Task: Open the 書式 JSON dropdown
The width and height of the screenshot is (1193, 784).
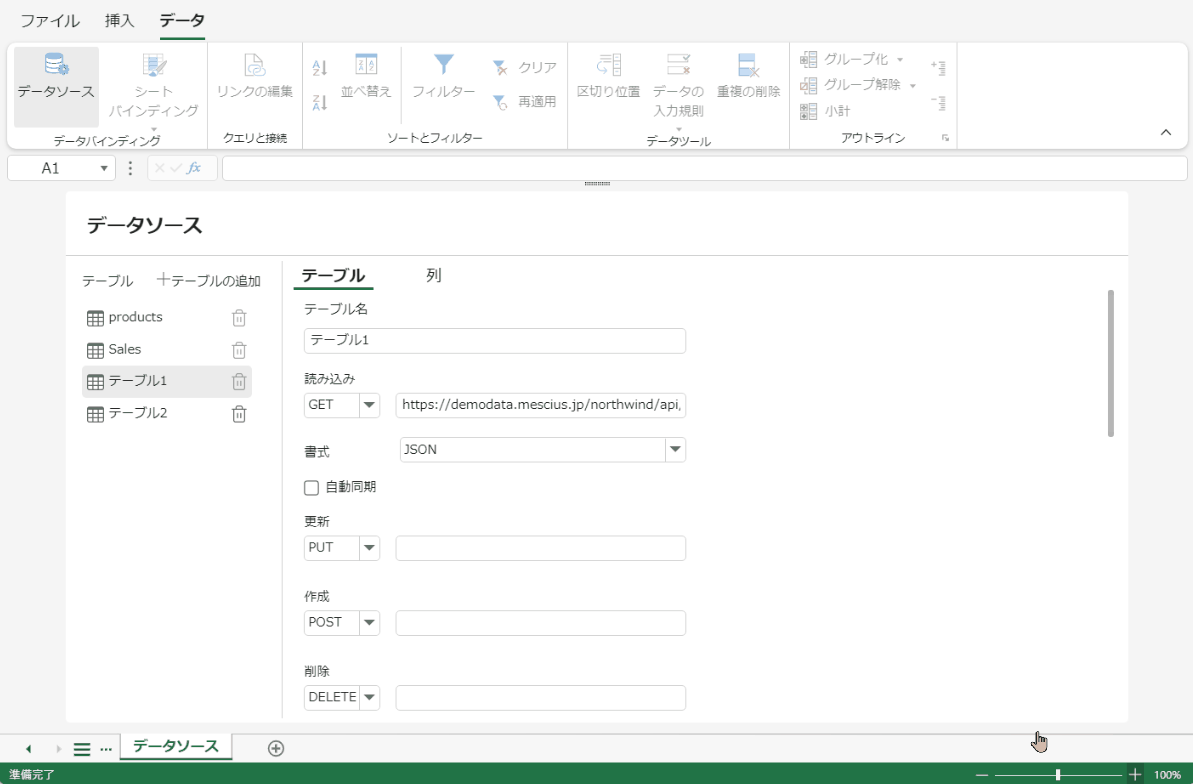Action: tap(676, 450)
